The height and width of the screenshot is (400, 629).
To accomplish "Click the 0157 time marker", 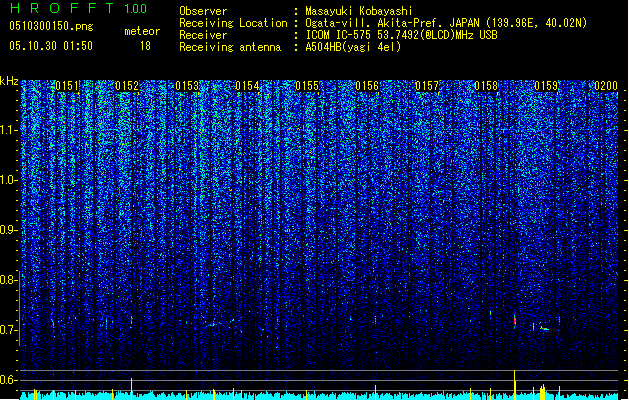I will point(427,86).
